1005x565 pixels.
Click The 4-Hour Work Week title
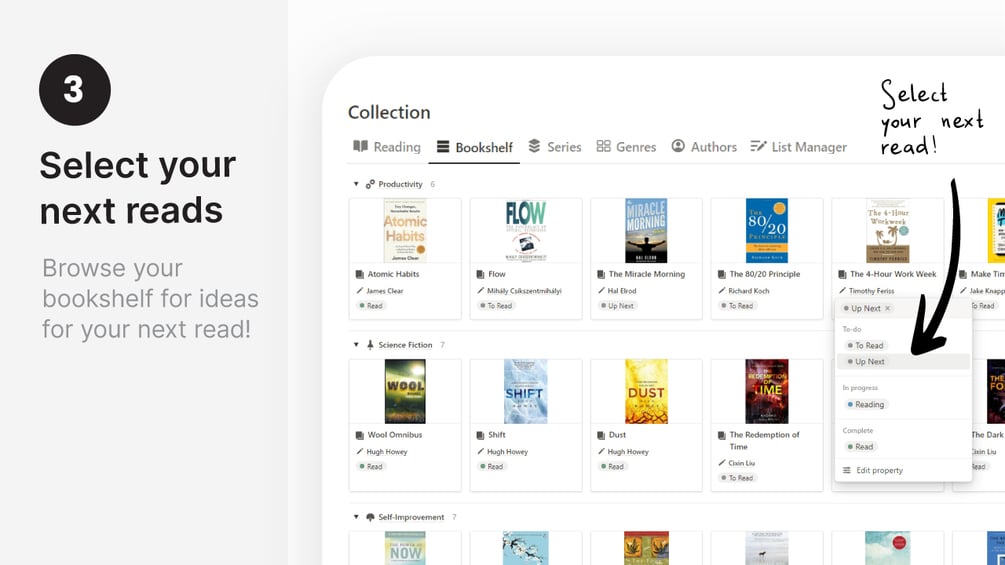893,274
